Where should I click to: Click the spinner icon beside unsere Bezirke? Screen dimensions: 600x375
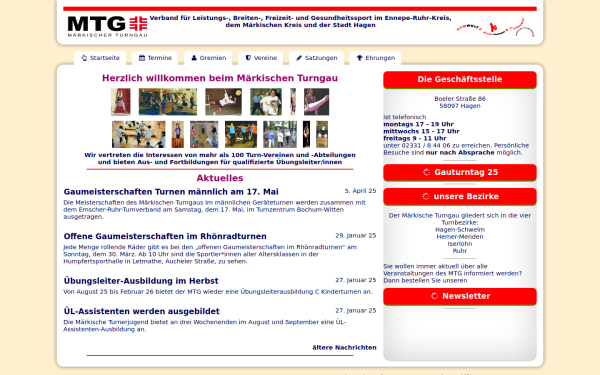pyautogui.click(x=426, y=196)
